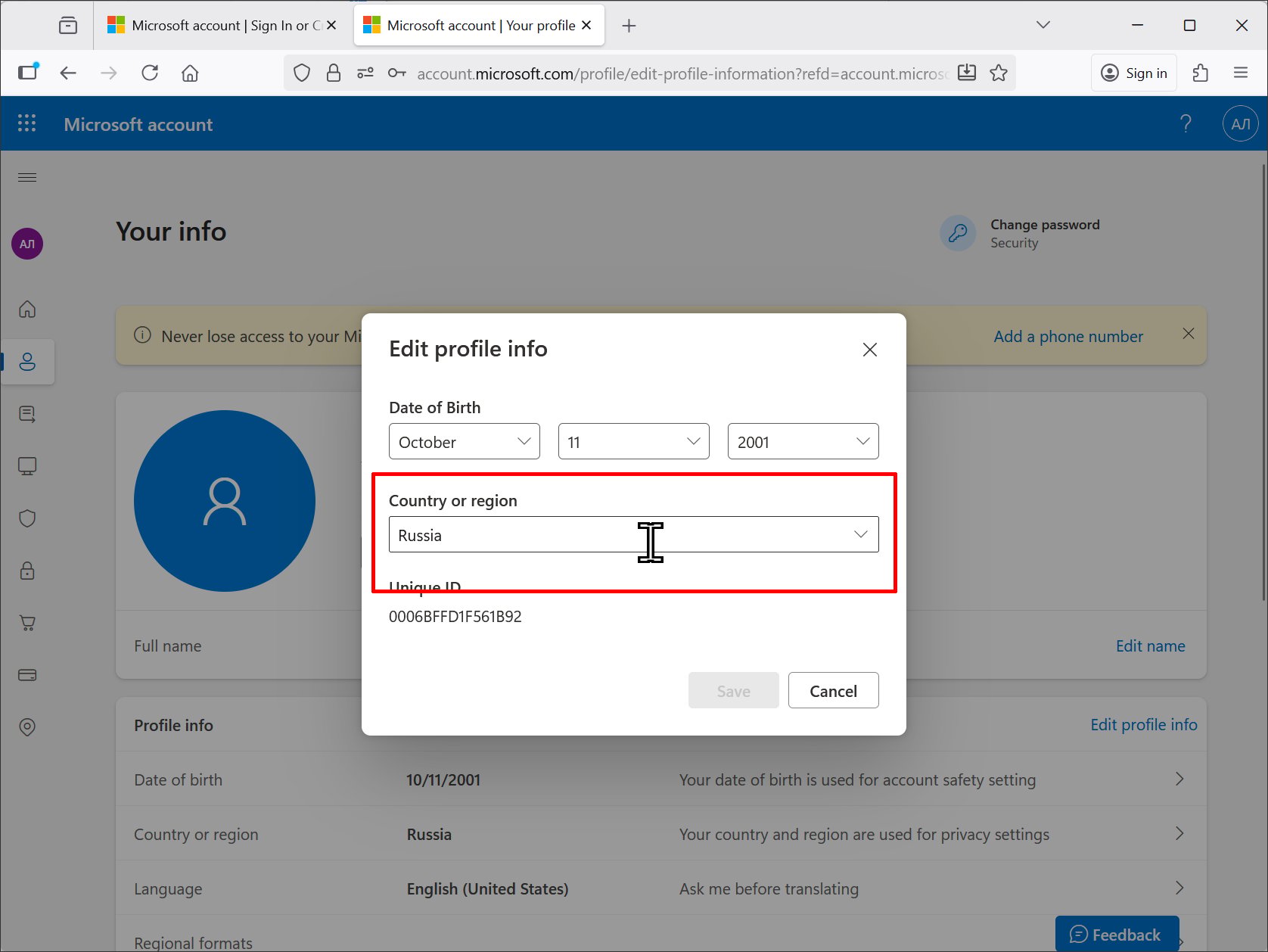Go back to the previous page
The image size is (1268, 952).
[x=68, y=73]
